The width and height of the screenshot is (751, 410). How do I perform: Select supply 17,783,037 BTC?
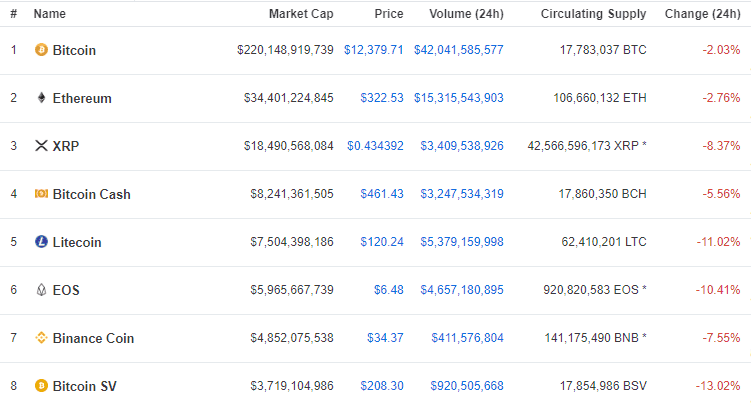[603, 50]
